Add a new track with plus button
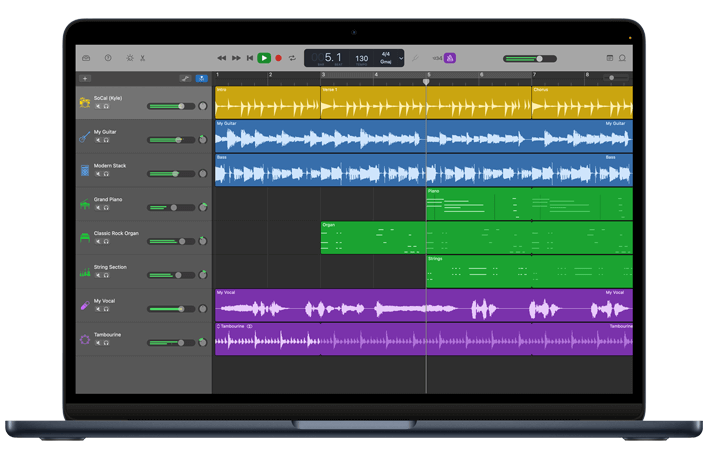The height and width of the screenshot is (454, 709). [85, 79]
